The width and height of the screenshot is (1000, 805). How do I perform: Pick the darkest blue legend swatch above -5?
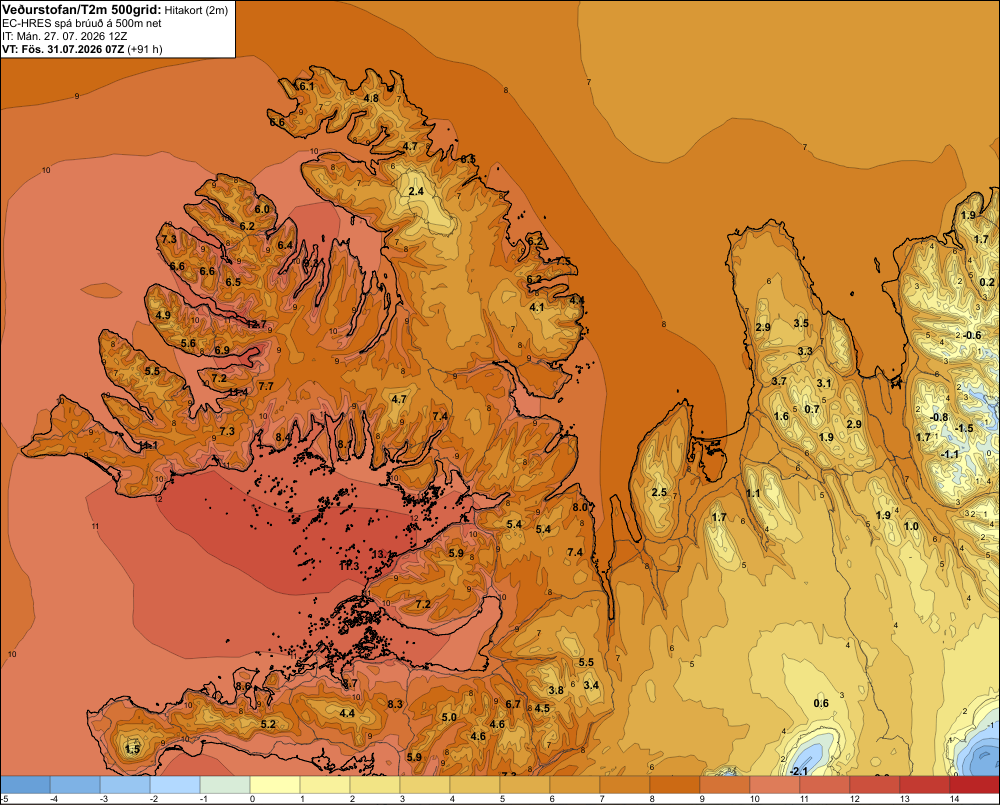(26, 784)
